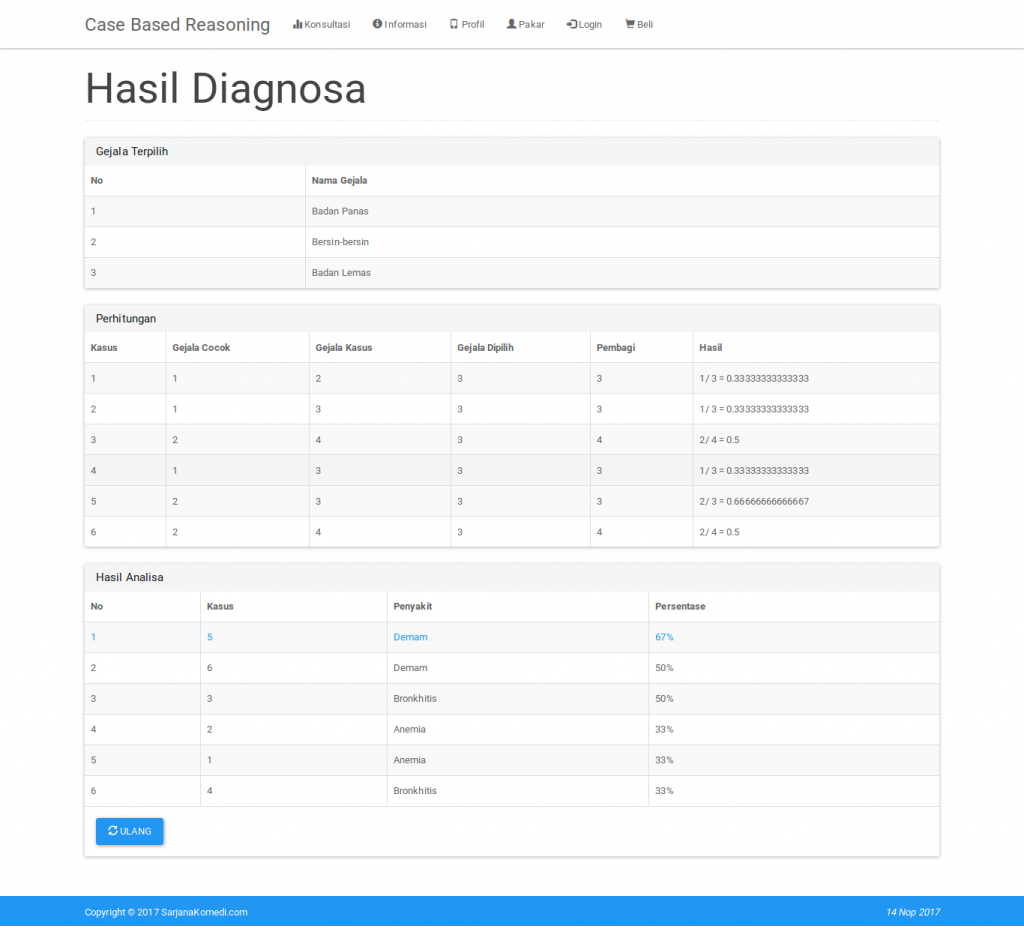Viewport: 1024px width, 929px height.
Task: Go to the Informasi menu item
Action: [x=399, y=24]
